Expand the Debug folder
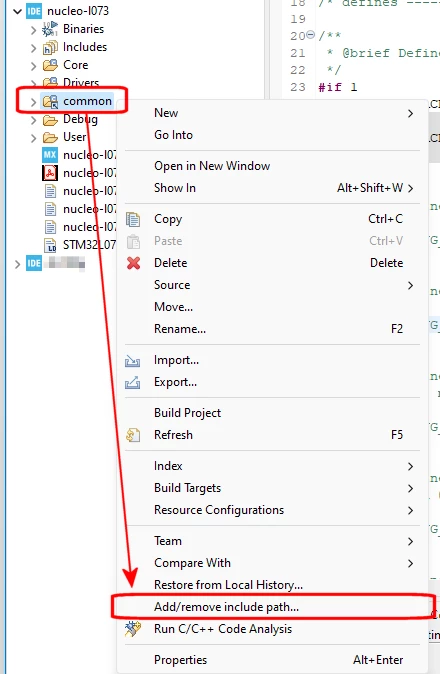 click(34, 120)
